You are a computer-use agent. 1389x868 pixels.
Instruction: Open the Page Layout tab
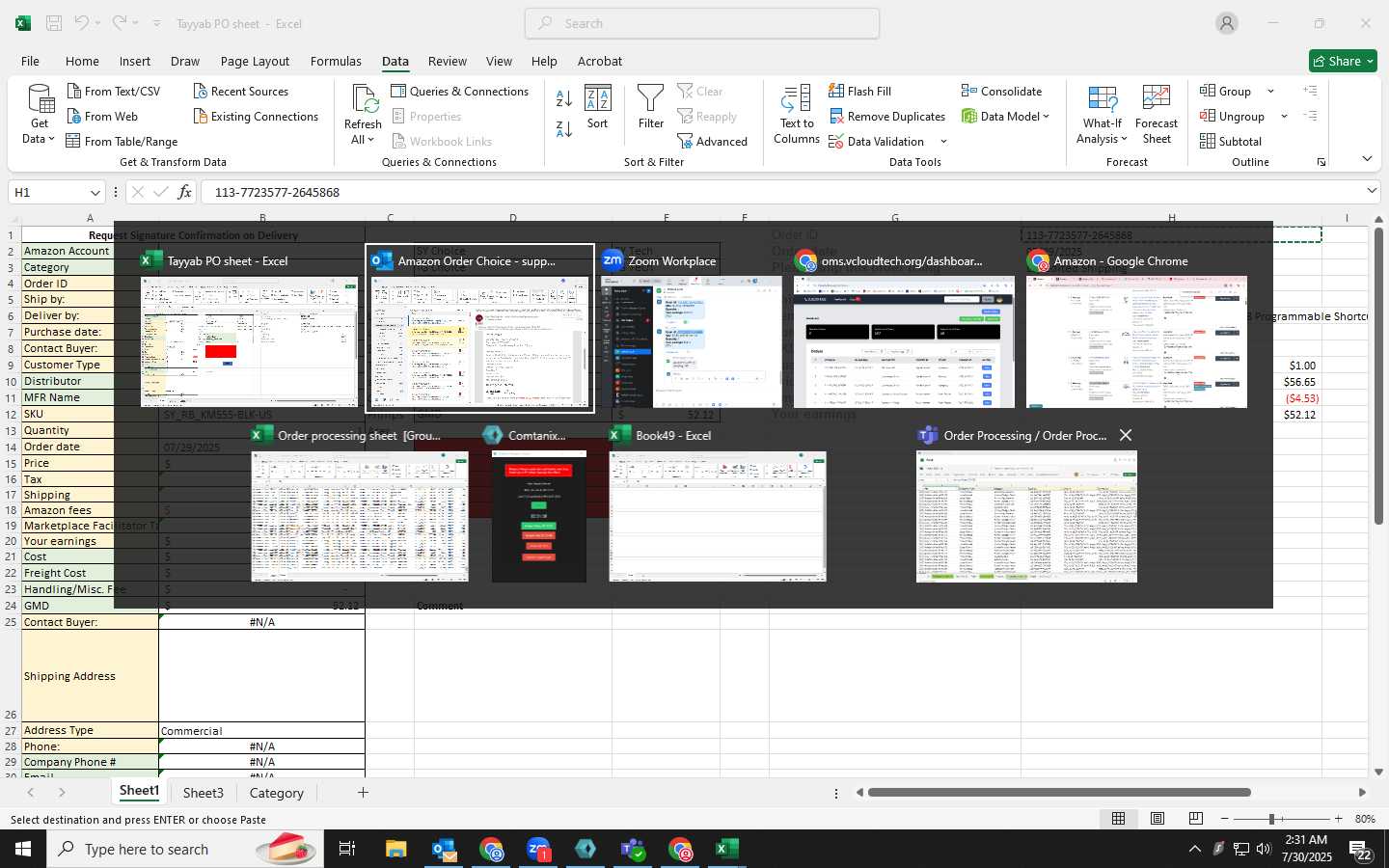(x=255, y=61)
